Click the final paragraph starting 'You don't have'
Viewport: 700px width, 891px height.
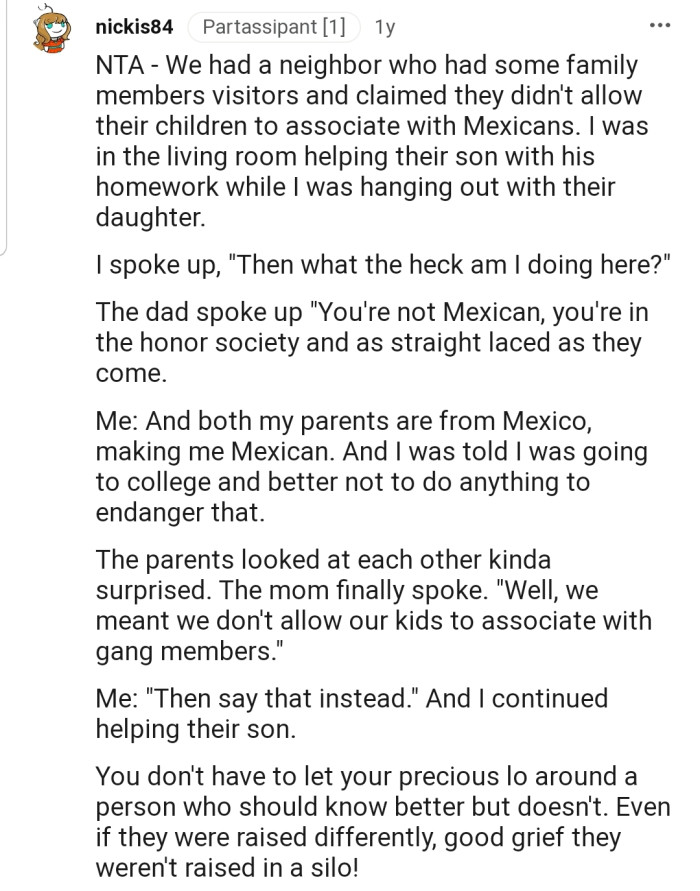coord(372,822)
